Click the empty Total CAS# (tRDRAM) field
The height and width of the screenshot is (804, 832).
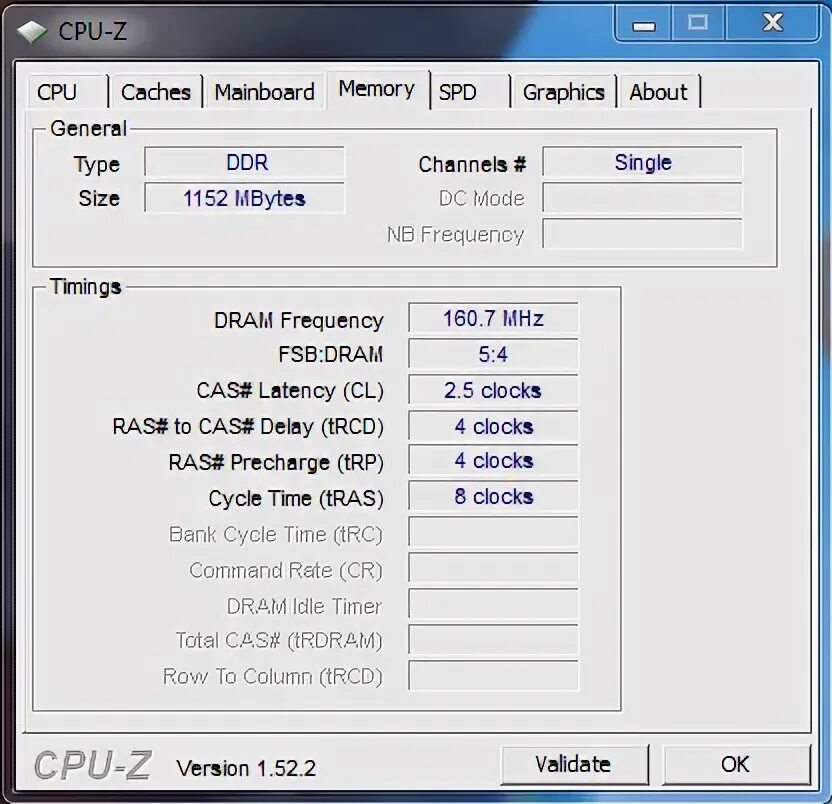click(493, 639)
